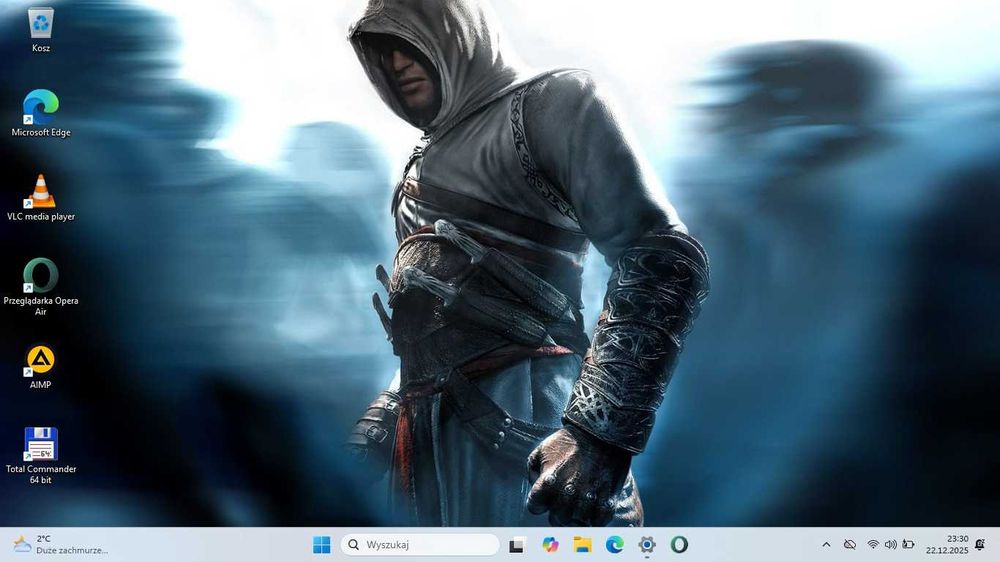The image size is (1000, 562).
Task: Open notifications bell icon
Action: 980,545
